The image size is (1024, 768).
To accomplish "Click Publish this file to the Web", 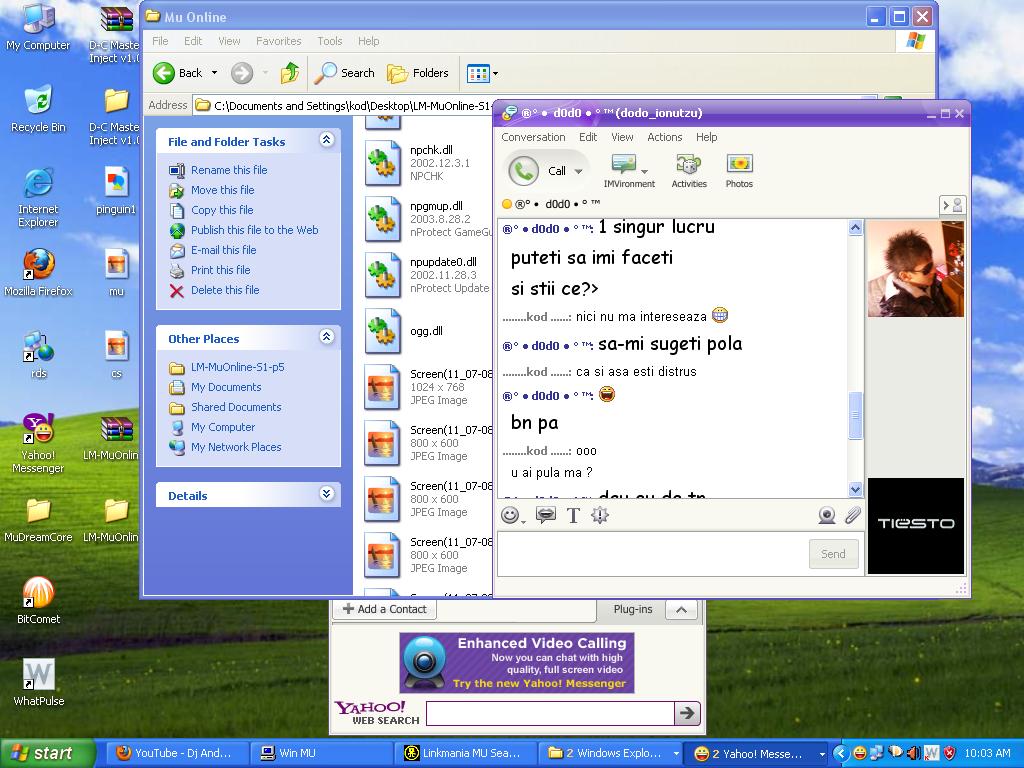I will (x=255, y=230).
